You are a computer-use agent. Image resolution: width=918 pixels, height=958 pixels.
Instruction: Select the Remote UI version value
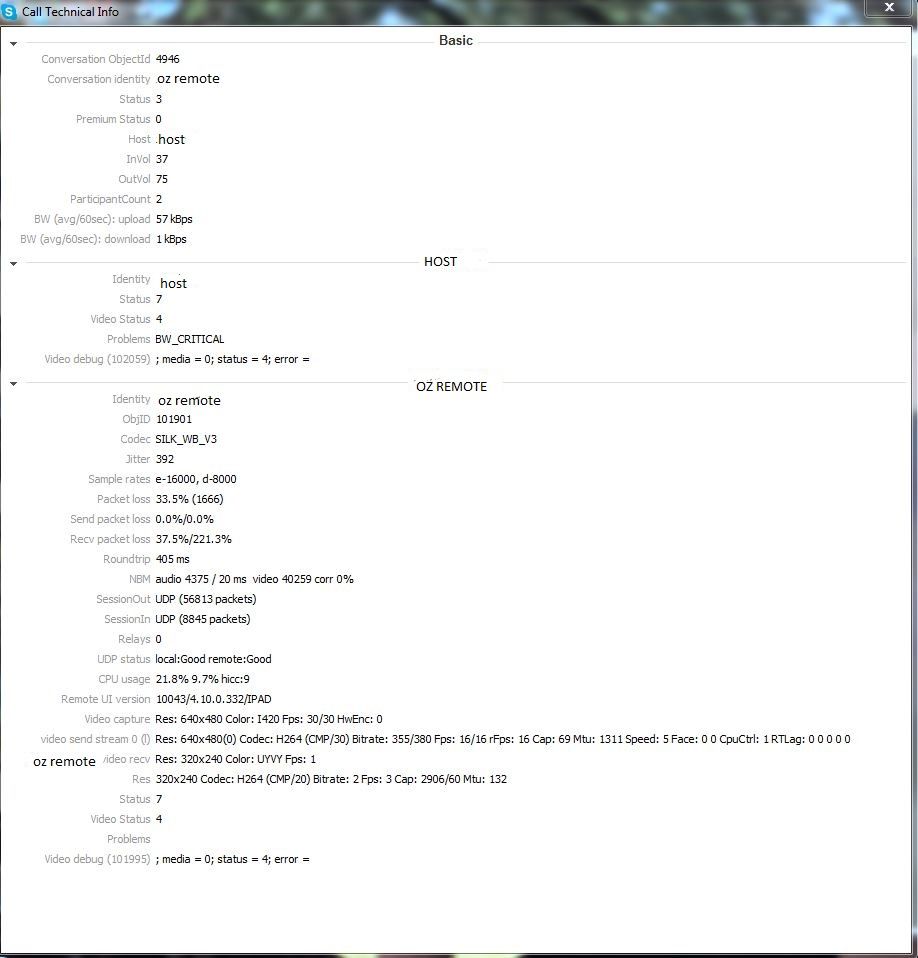point(213,699)
